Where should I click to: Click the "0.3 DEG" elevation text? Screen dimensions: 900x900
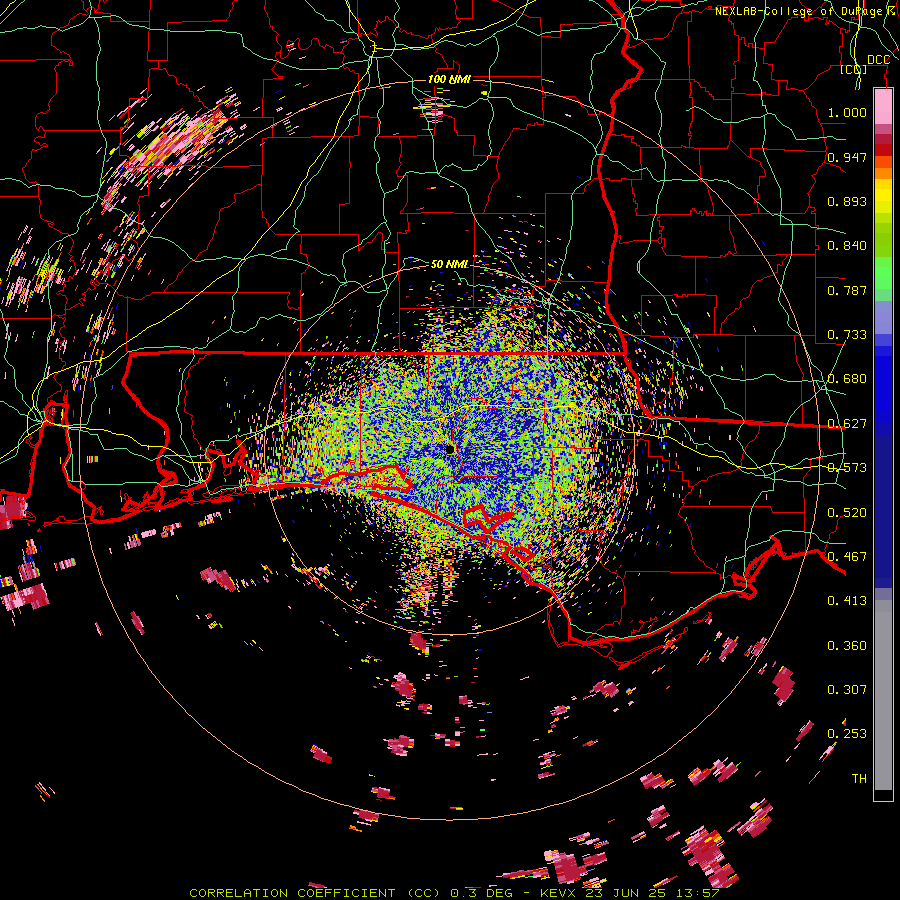pyautogui.click(x=481, y=893)
